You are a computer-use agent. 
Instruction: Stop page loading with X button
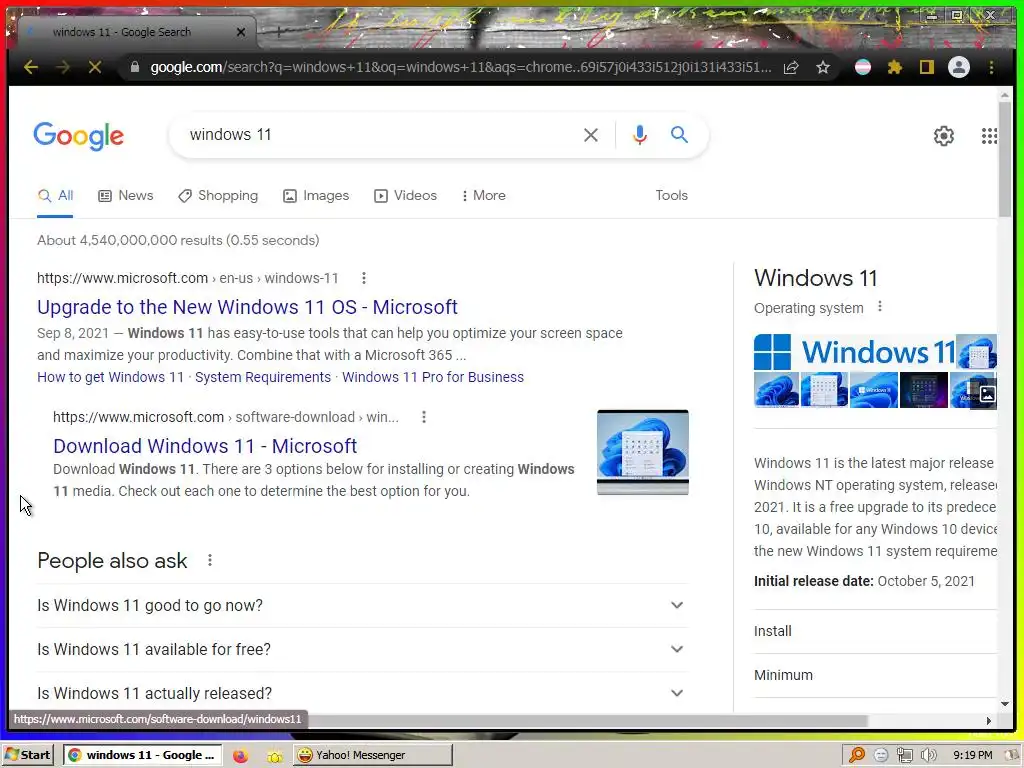(x=95, y=67)
